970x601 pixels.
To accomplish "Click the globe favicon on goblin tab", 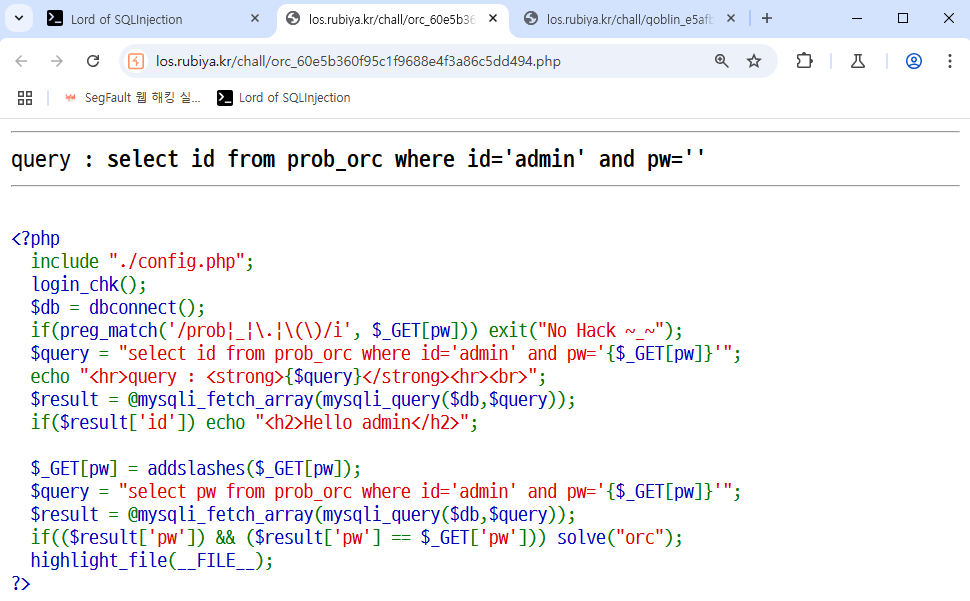I will point(531,19).
